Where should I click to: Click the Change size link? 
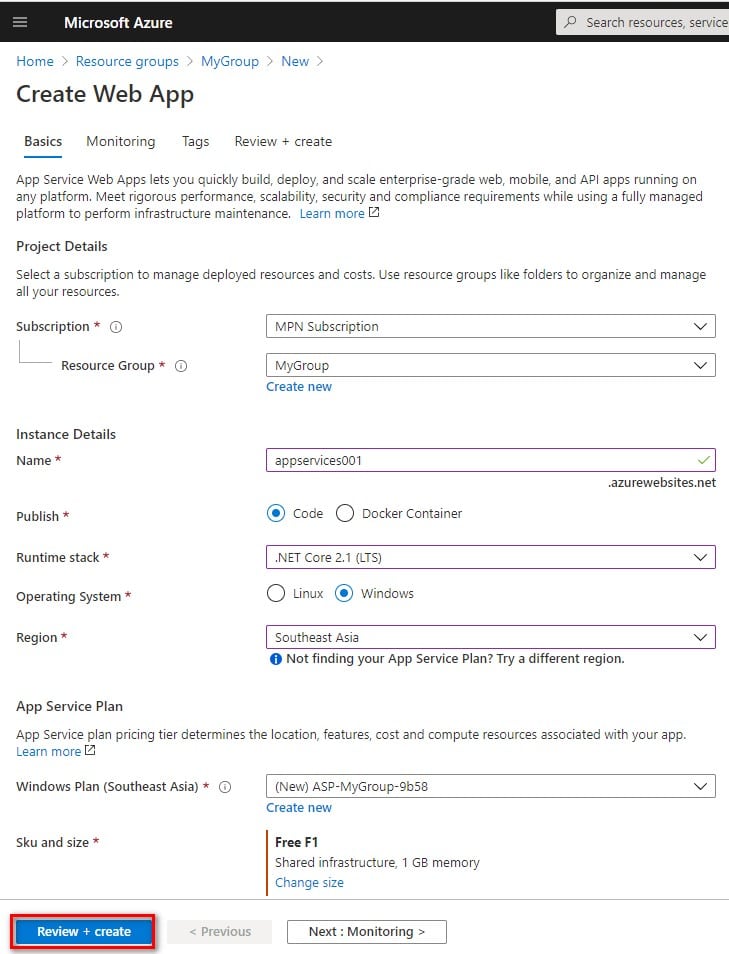point(309,882)
